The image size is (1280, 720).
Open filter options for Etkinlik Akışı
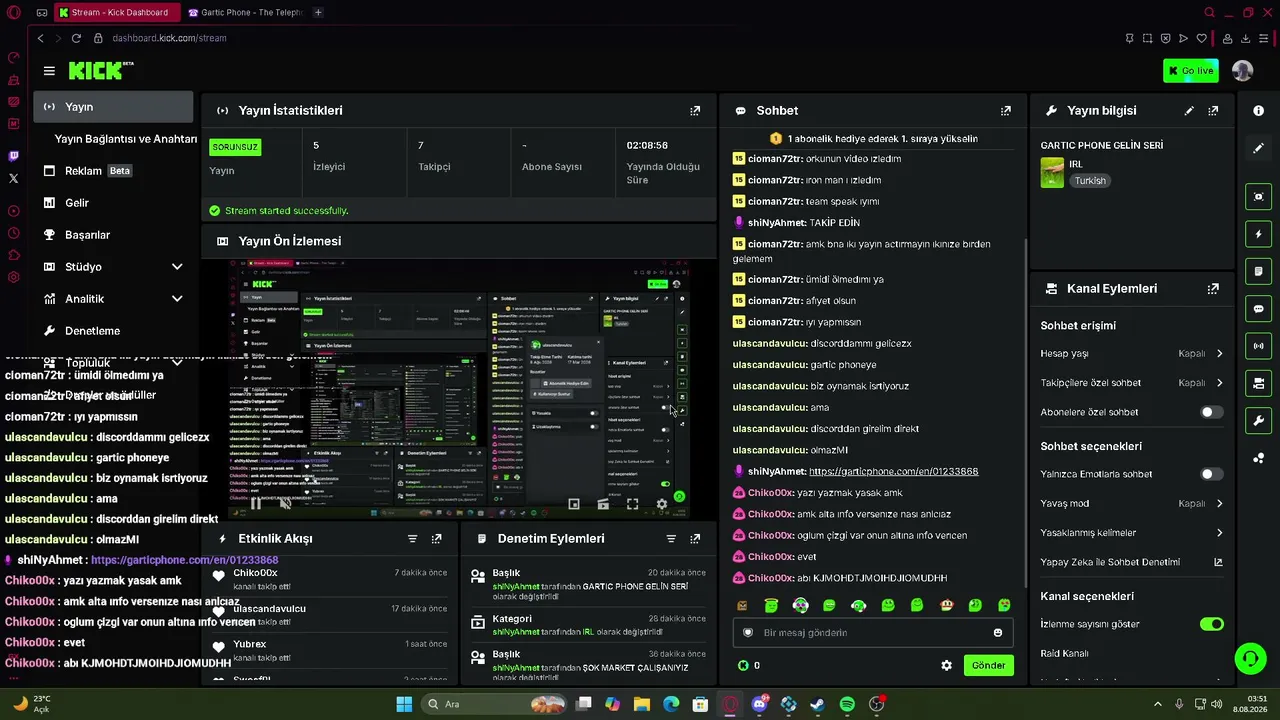(412, 539)
